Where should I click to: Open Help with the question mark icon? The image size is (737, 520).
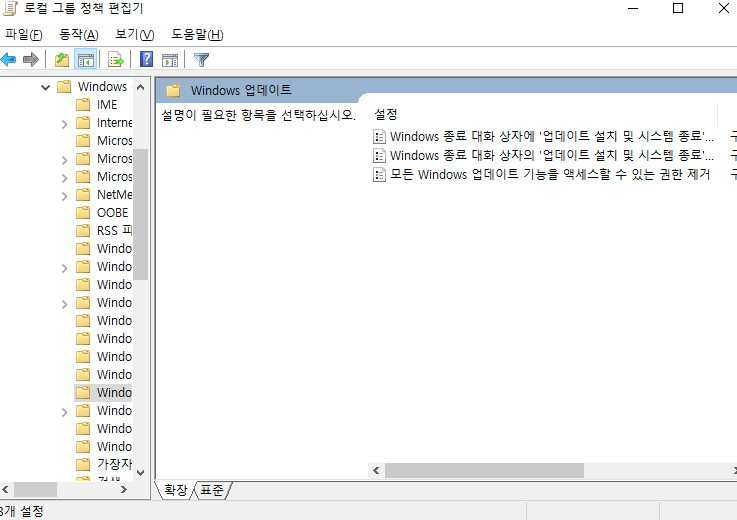147,59
